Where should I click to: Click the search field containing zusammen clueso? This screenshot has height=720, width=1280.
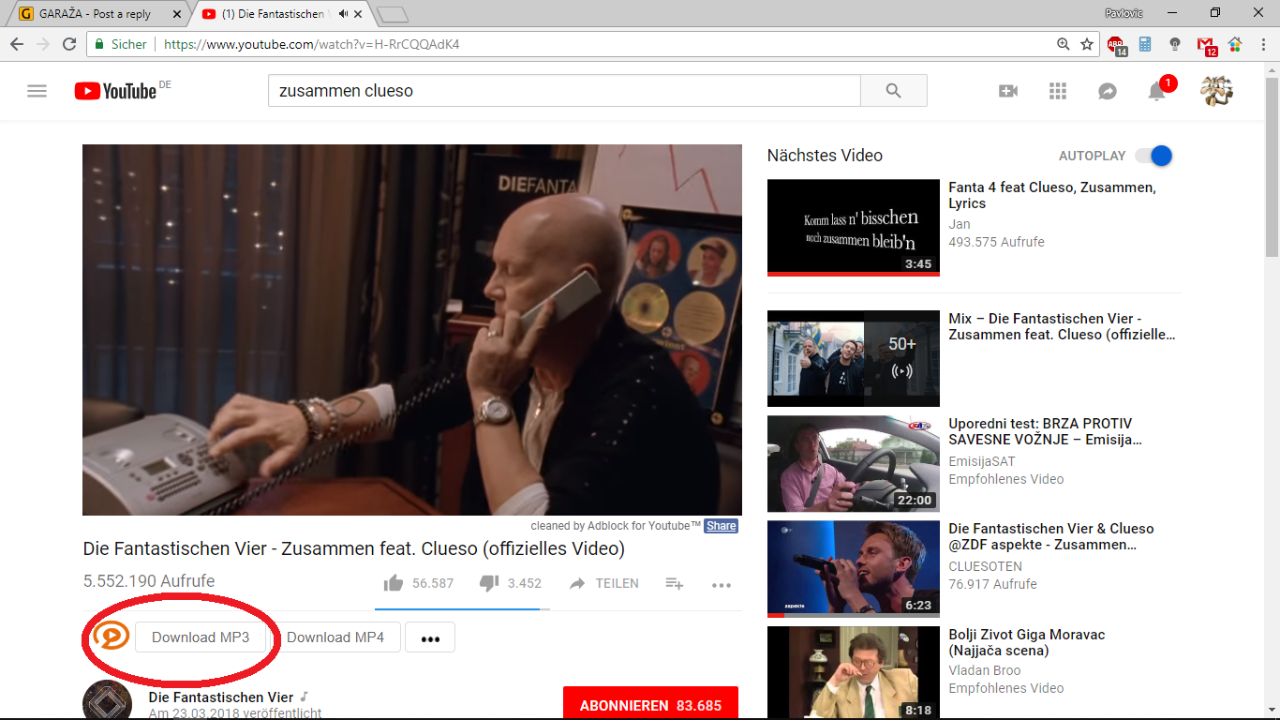(x=563, y=91)
